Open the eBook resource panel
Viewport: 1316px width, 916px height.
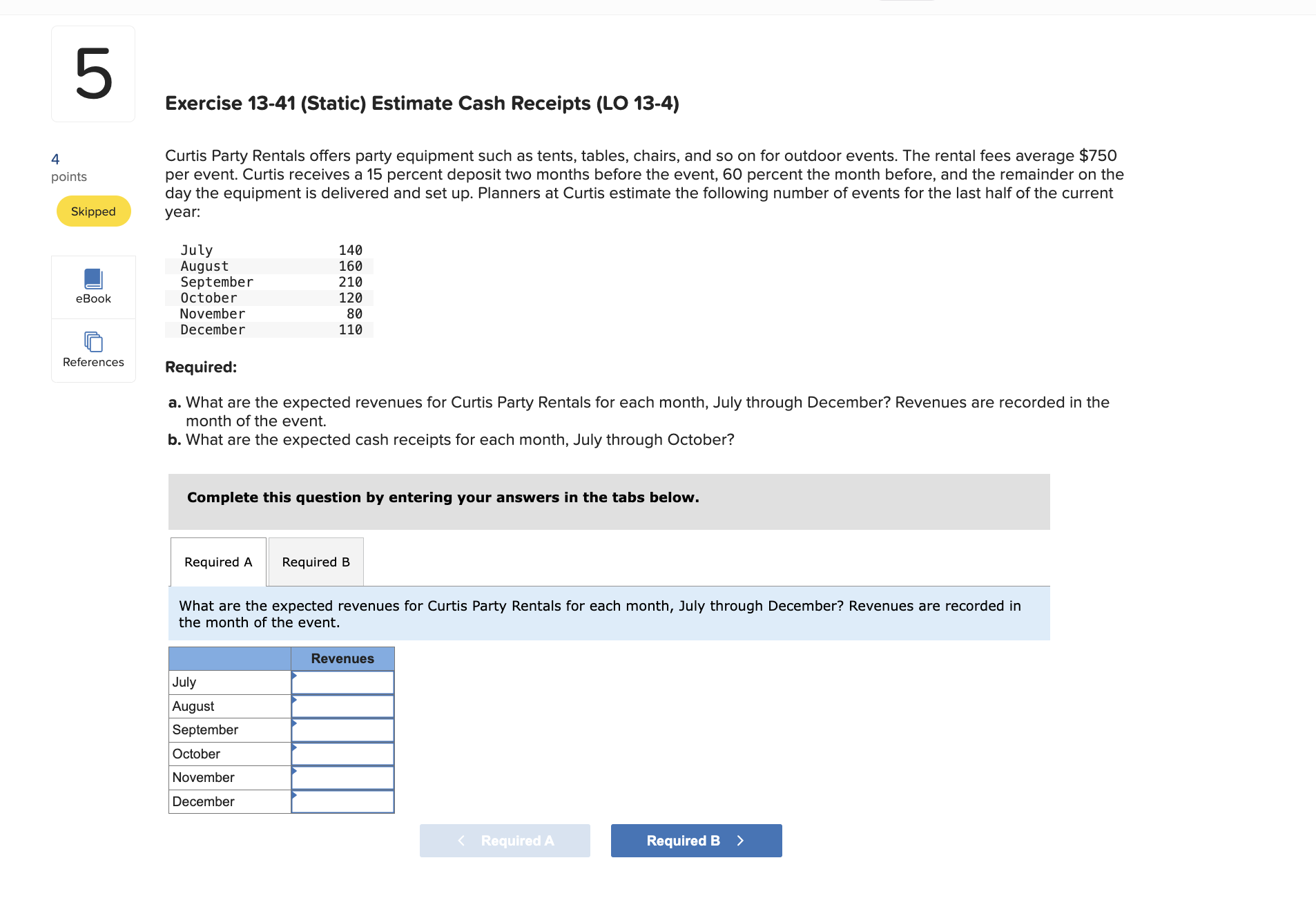pos(93,287)
